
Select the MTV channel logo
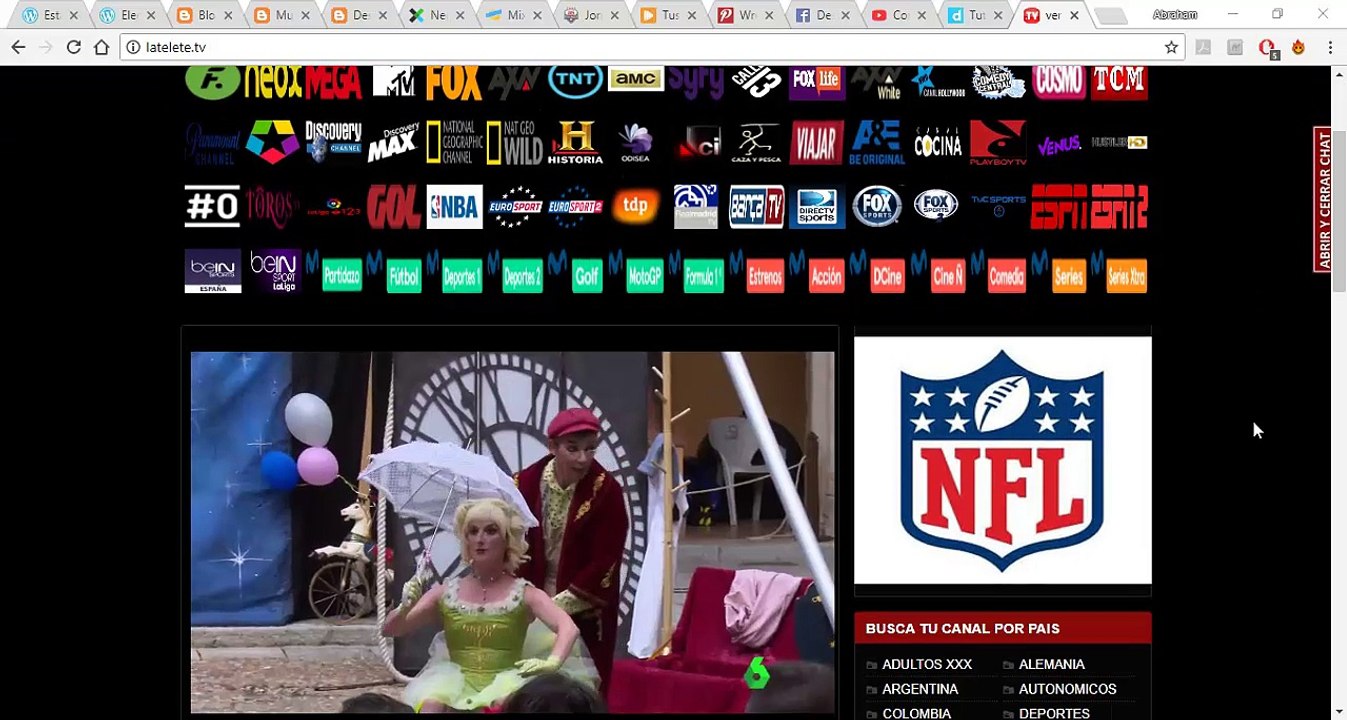(393, 82)
